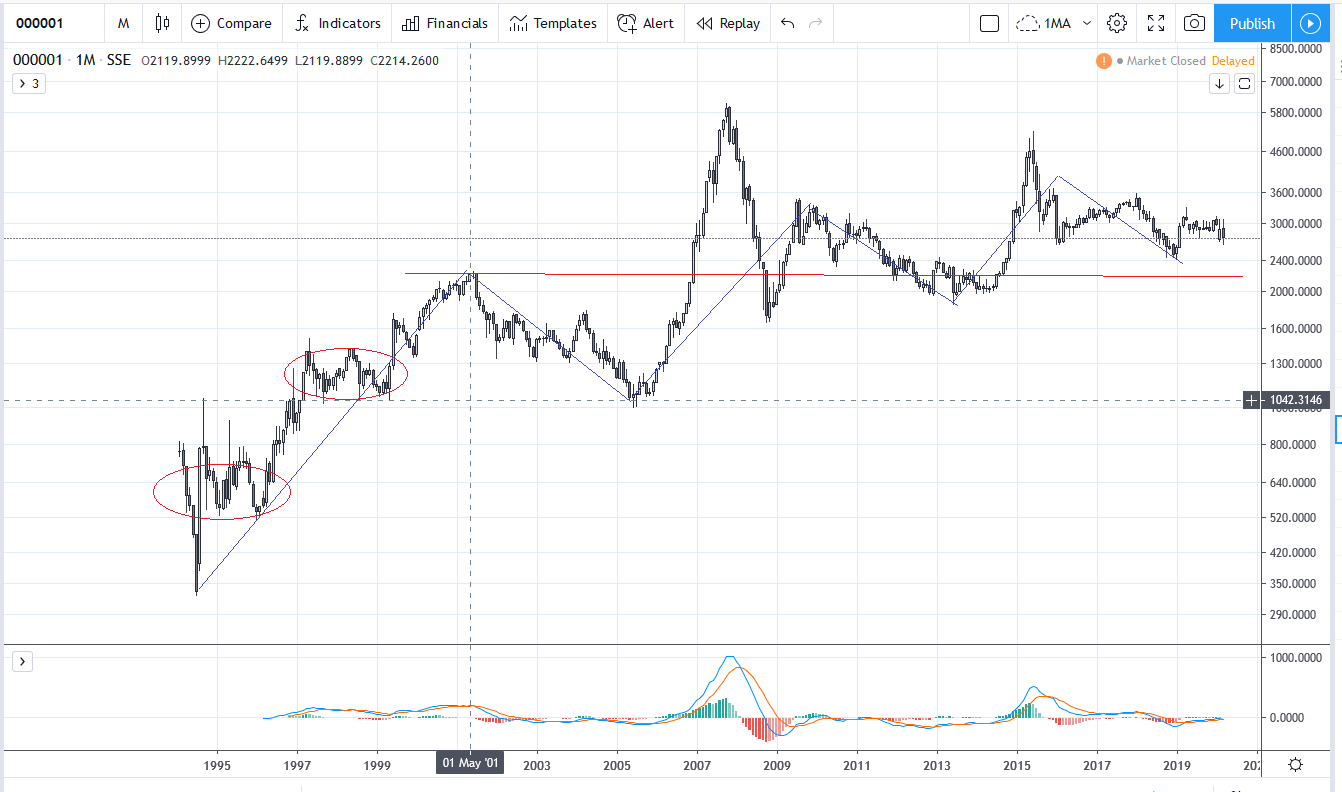Take a chart snapshot with camera icon
Image resolution: width=1342 pixels, height=792 pixels.
[x=1194, y=23]
